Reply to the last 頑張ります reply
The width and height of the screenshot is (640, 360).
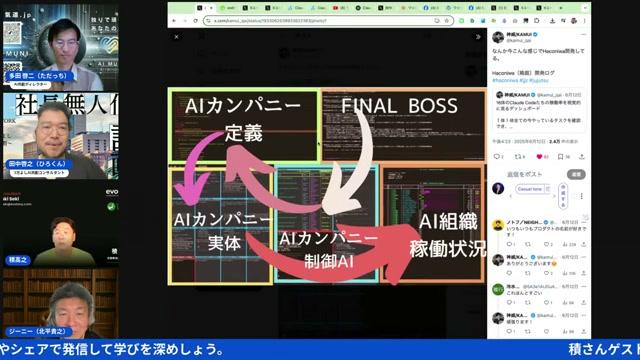point(509,331)
